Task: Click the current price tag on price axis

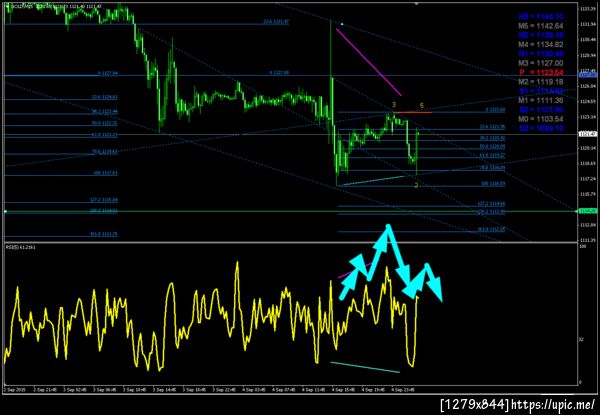Action: 589,134
